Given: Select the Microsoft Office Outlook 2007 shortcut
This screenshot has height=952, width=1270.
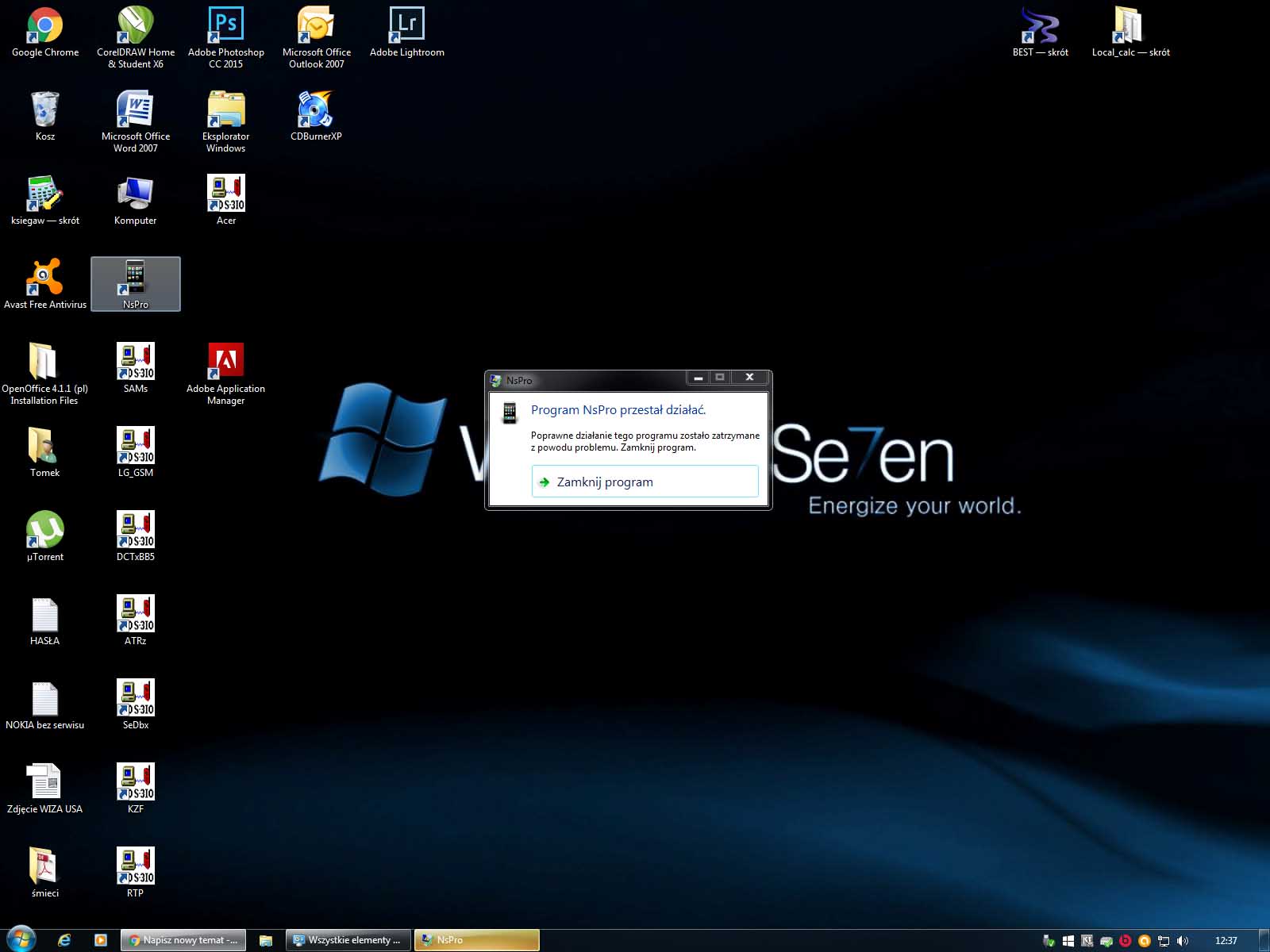Looking at the screenshot, I should point(317,38).
